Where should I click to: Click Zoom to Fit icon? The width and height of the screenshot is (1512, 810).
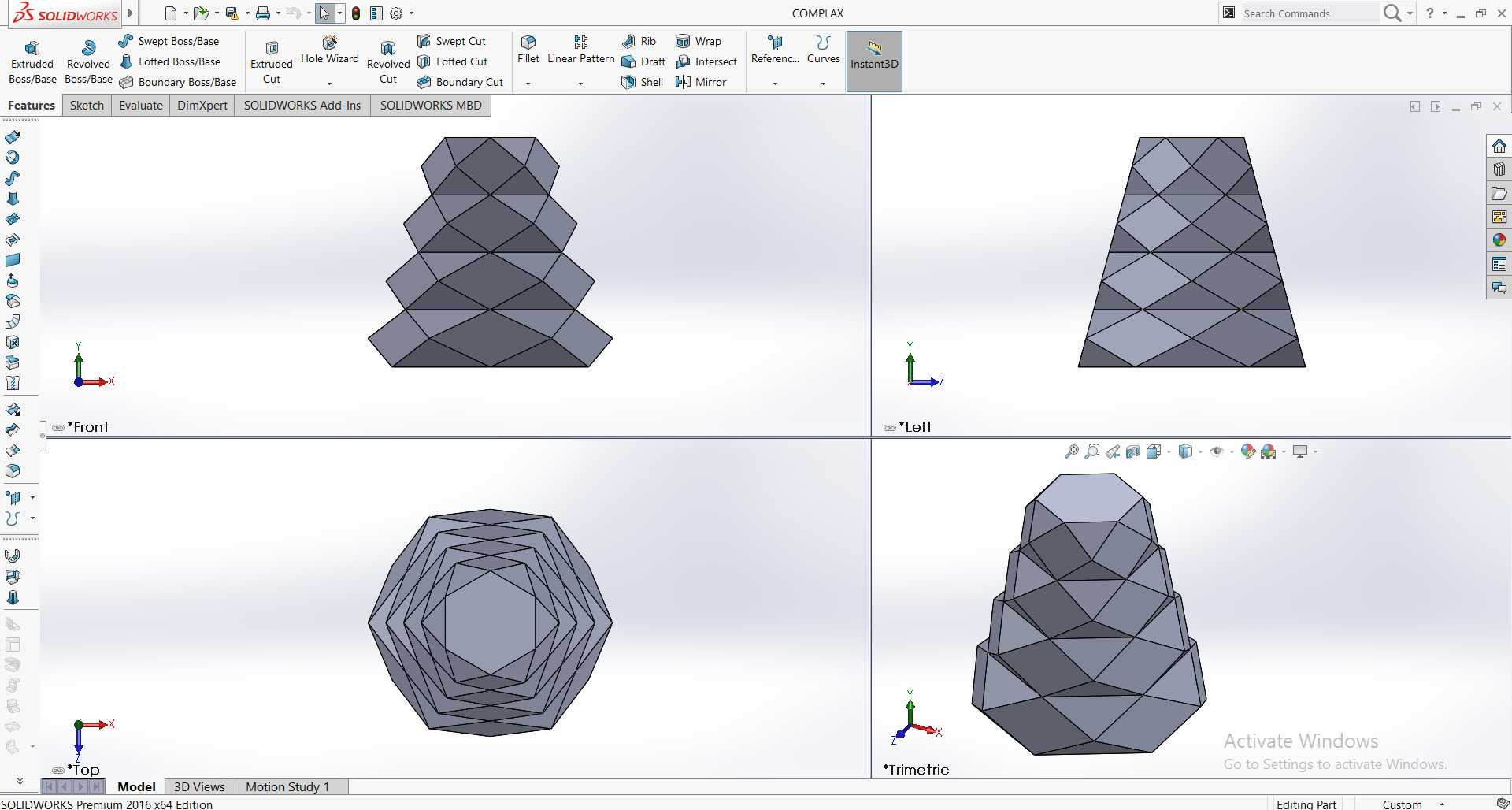point(1072,451)
